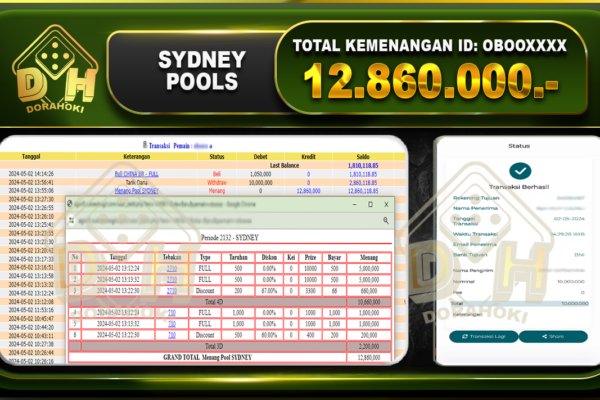Click Last Balance value 1,810,118.85
The image size is (600, 400).
[x=363, y=166]
